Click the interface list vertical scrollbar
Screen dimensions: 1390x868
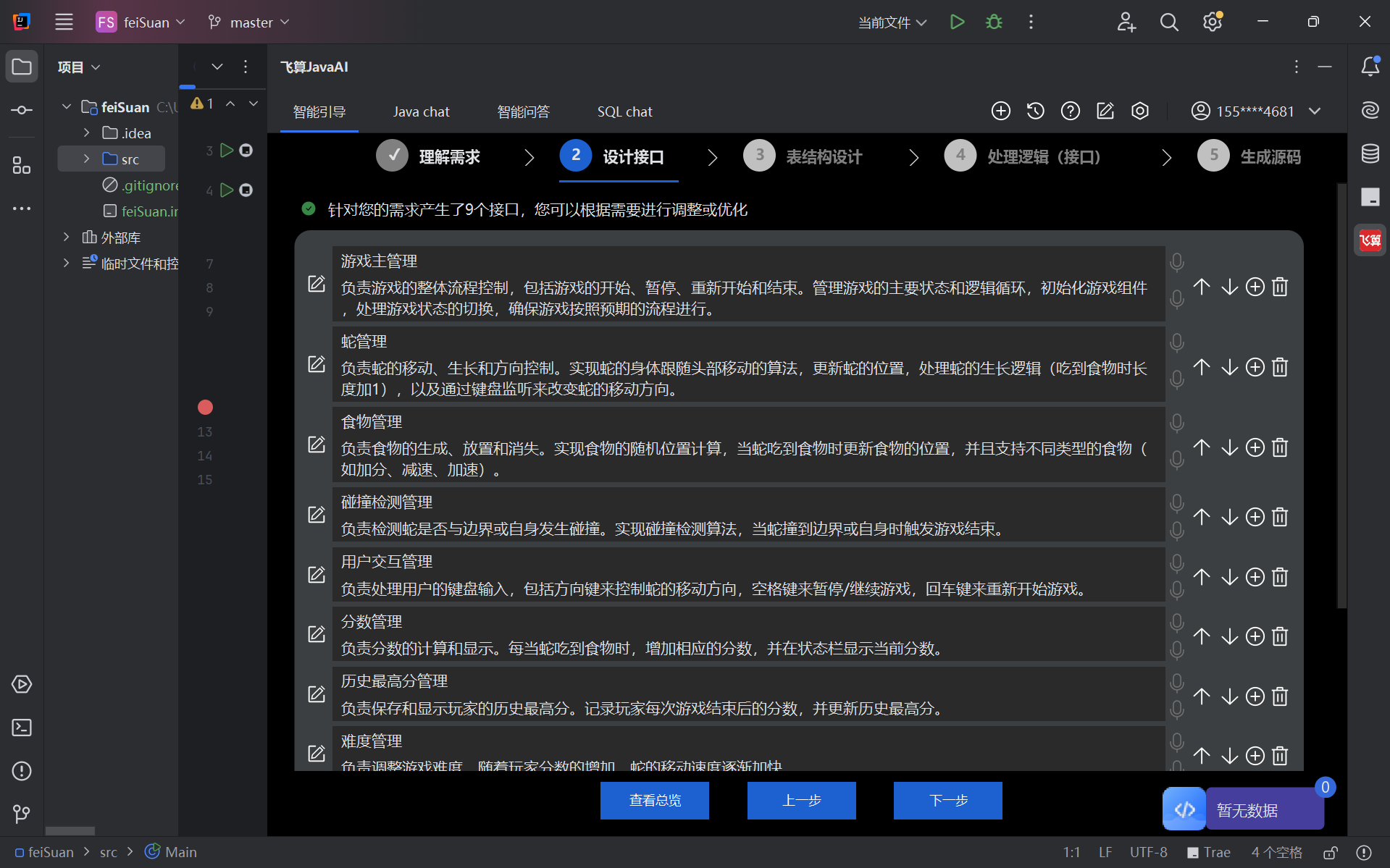click(x=1341, y=395)
